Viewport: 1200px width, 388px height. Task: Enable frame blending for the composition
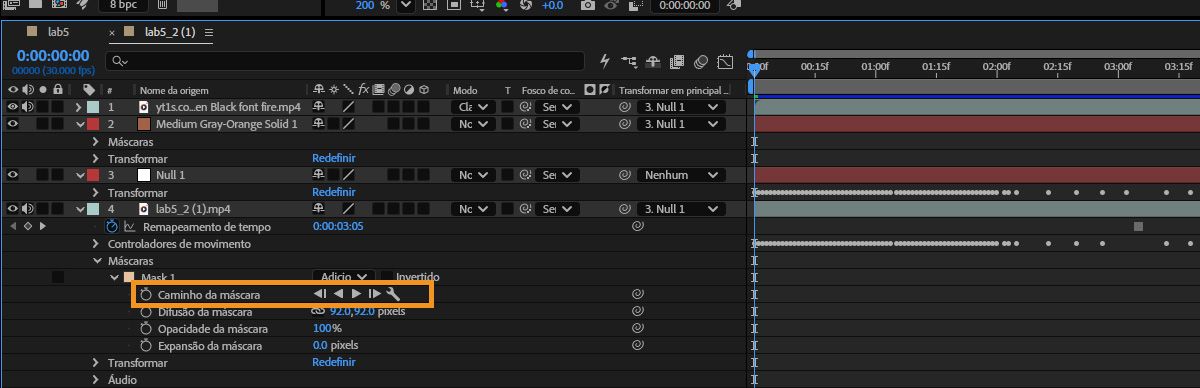click(x=677, y=61)
